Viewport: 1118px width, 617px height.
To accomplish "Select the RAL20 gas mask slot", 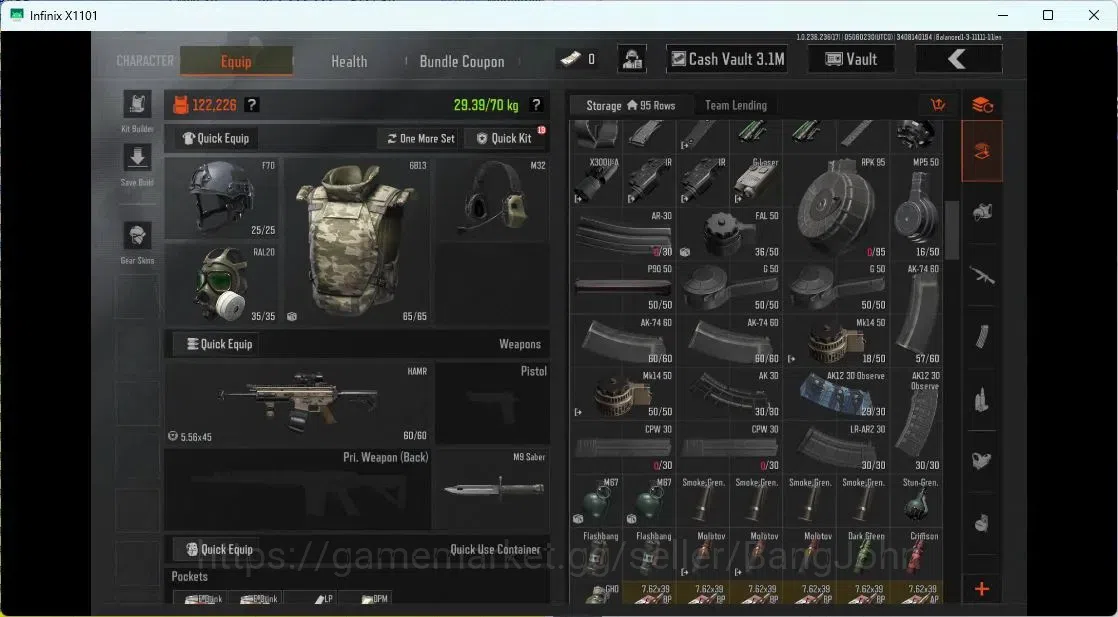I will tap(222, 284).
